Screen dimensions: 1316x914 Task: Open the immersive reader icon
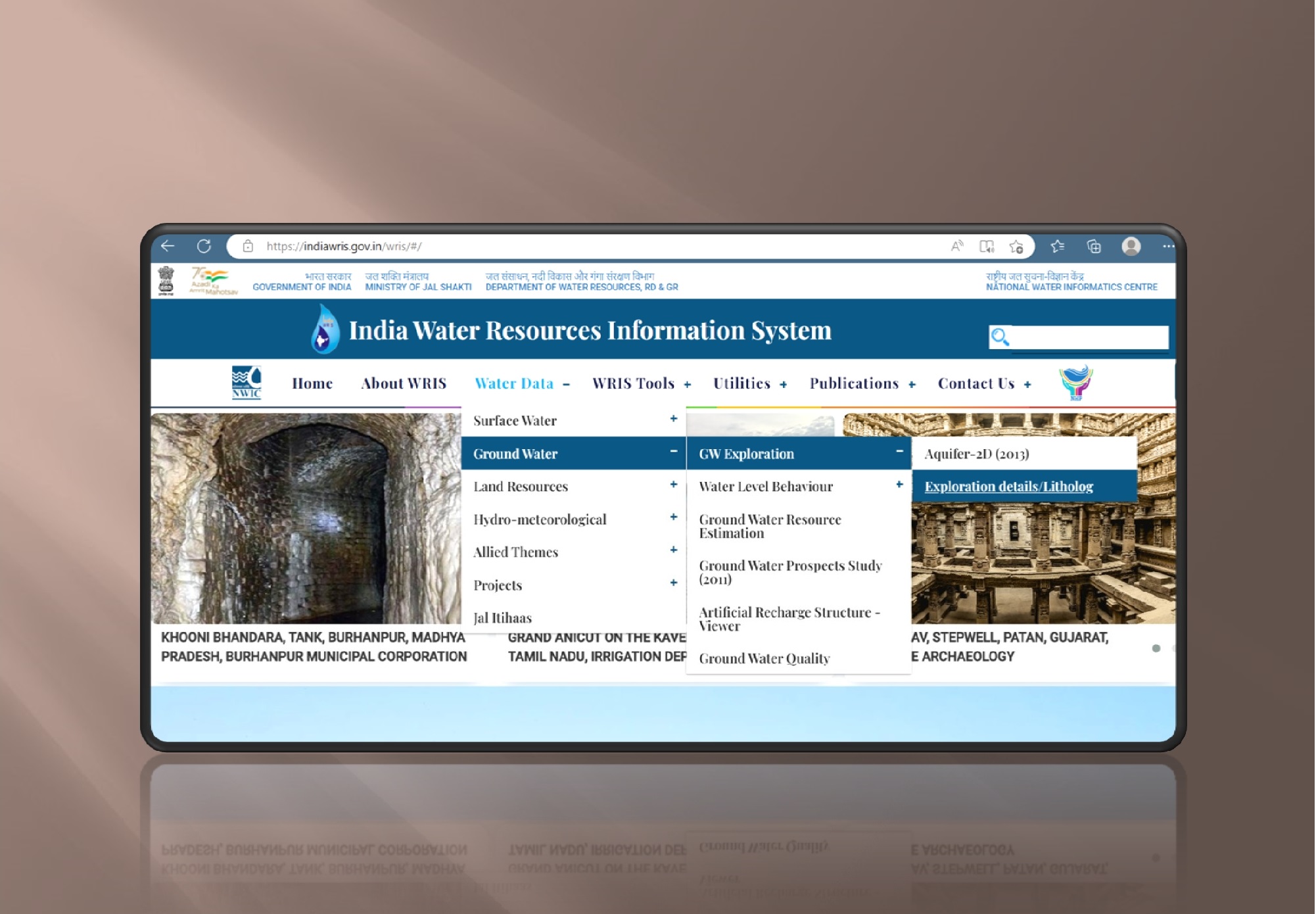987,246
